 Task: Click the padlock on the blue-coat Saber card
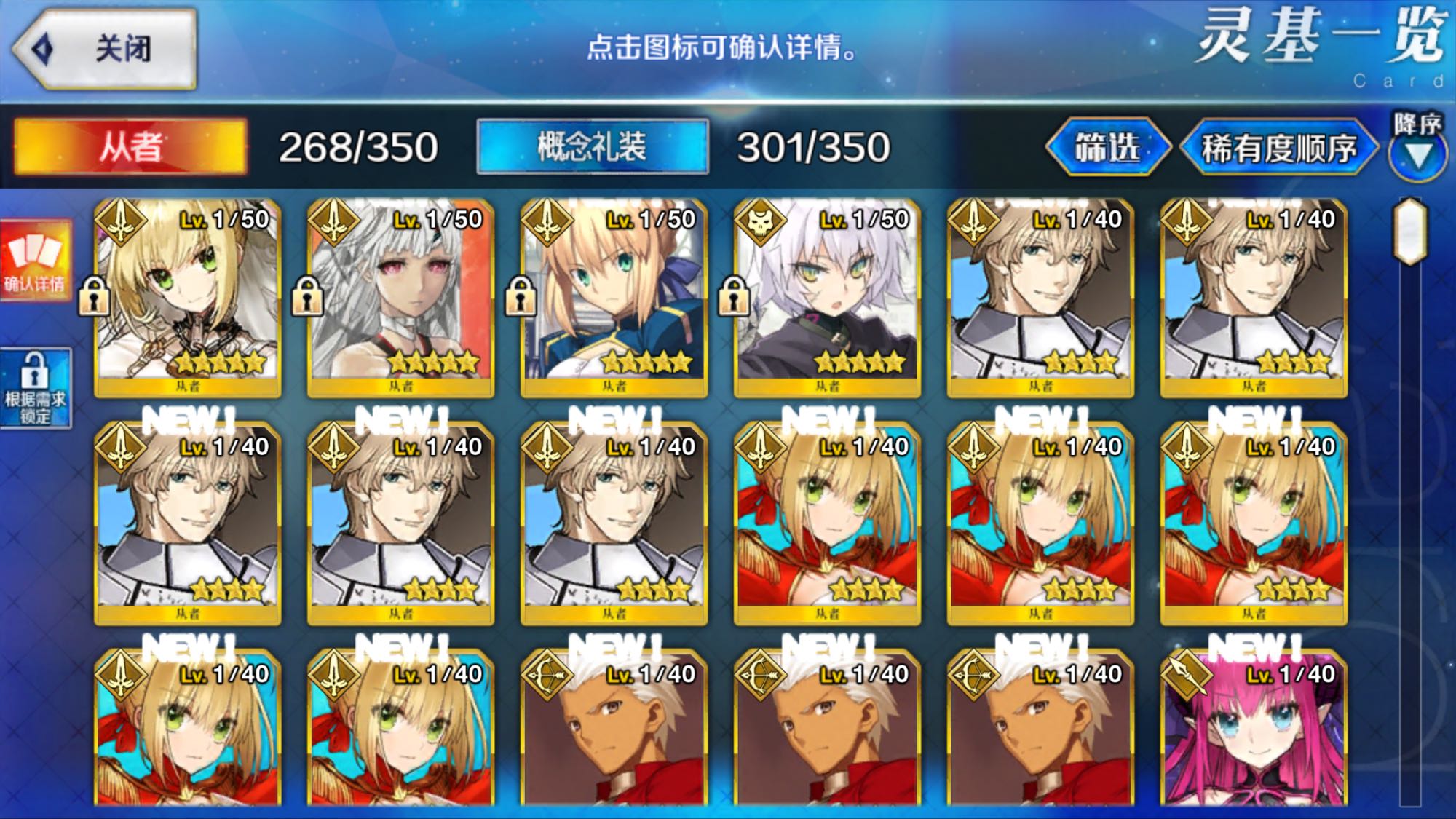click(x=521, y=296)
